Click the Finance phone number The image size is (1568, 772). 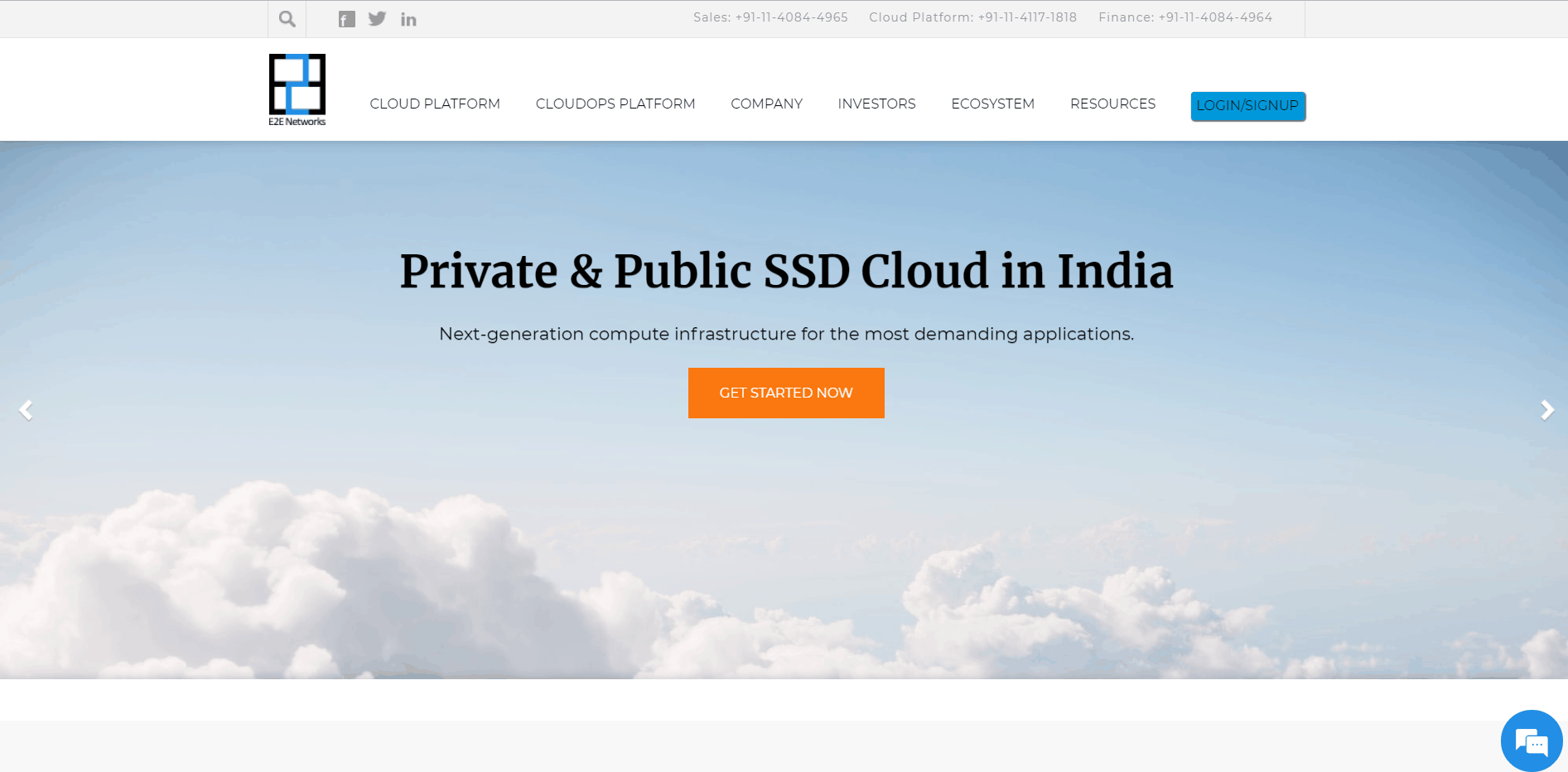[x=1215, y=17]
